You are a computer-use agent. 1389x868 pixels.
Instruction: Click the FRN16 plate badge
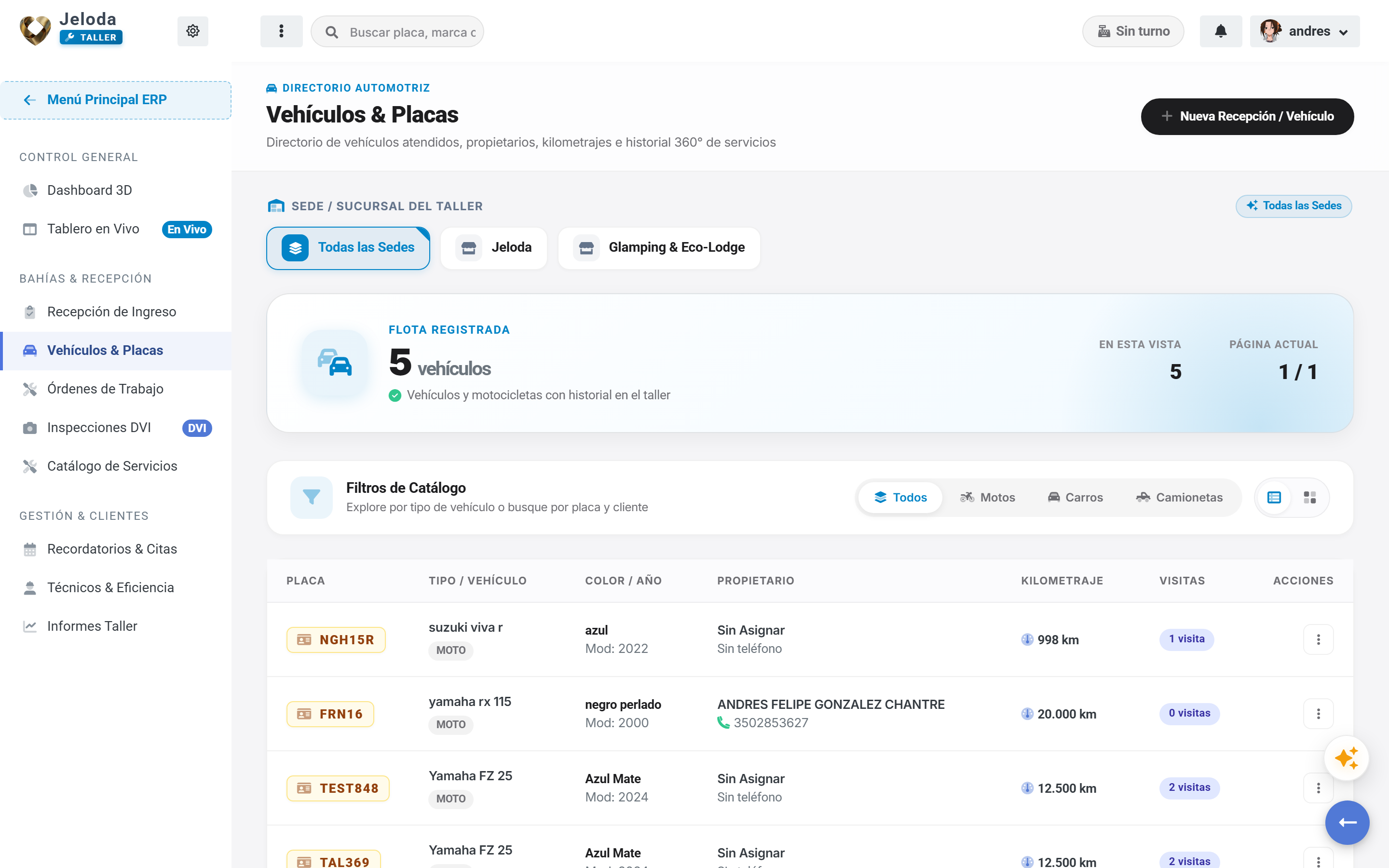(330, 714)
